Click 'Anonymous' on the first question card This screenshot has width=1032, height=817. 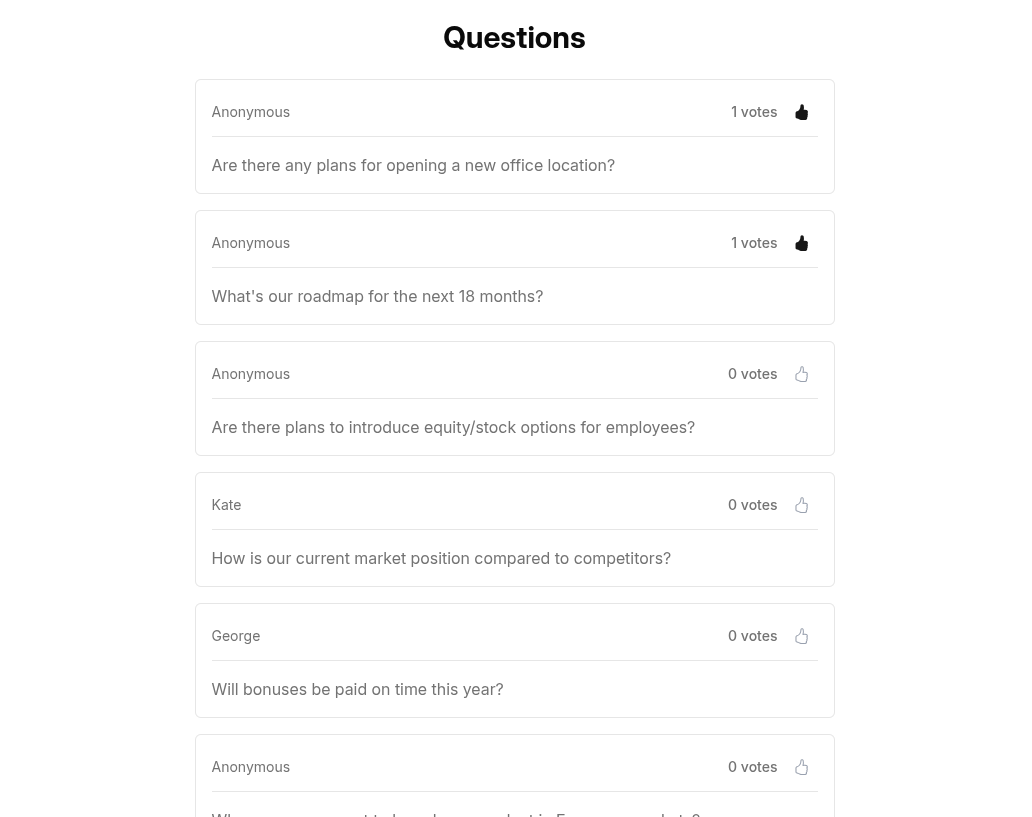(250, 112)
